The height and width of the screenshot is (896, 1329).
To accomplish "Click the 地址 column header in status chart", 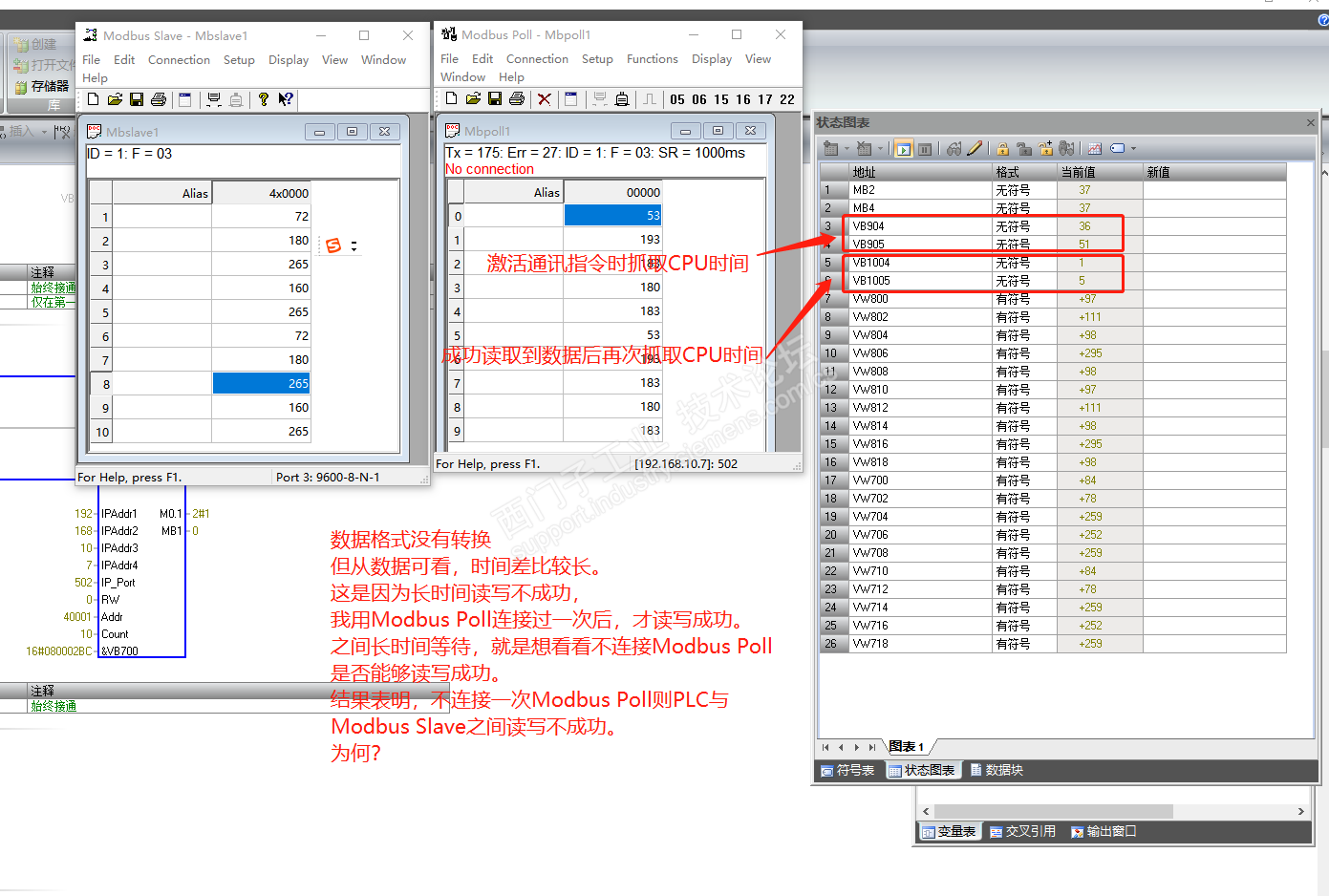I will (921, 172).
